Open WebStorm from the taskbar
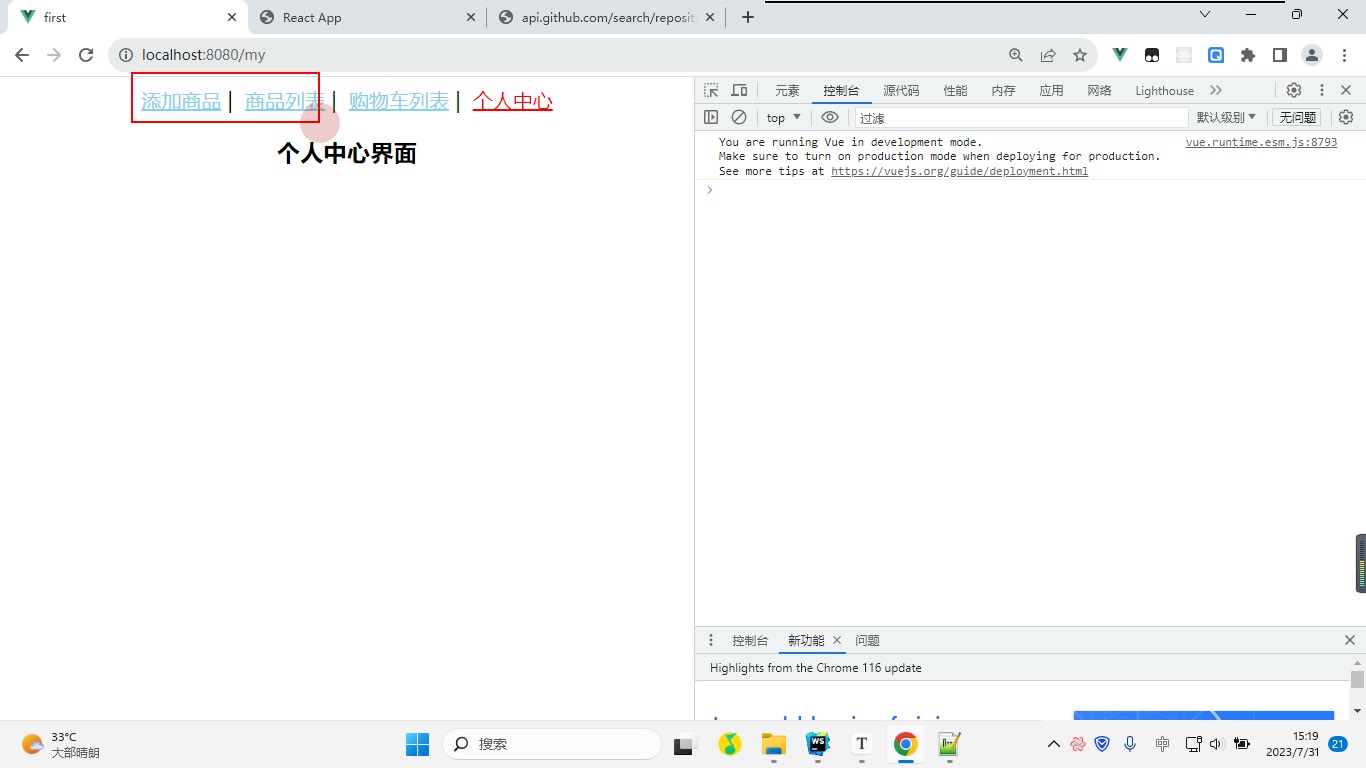This screenshot has height=768, width=1366. point(818,744)
